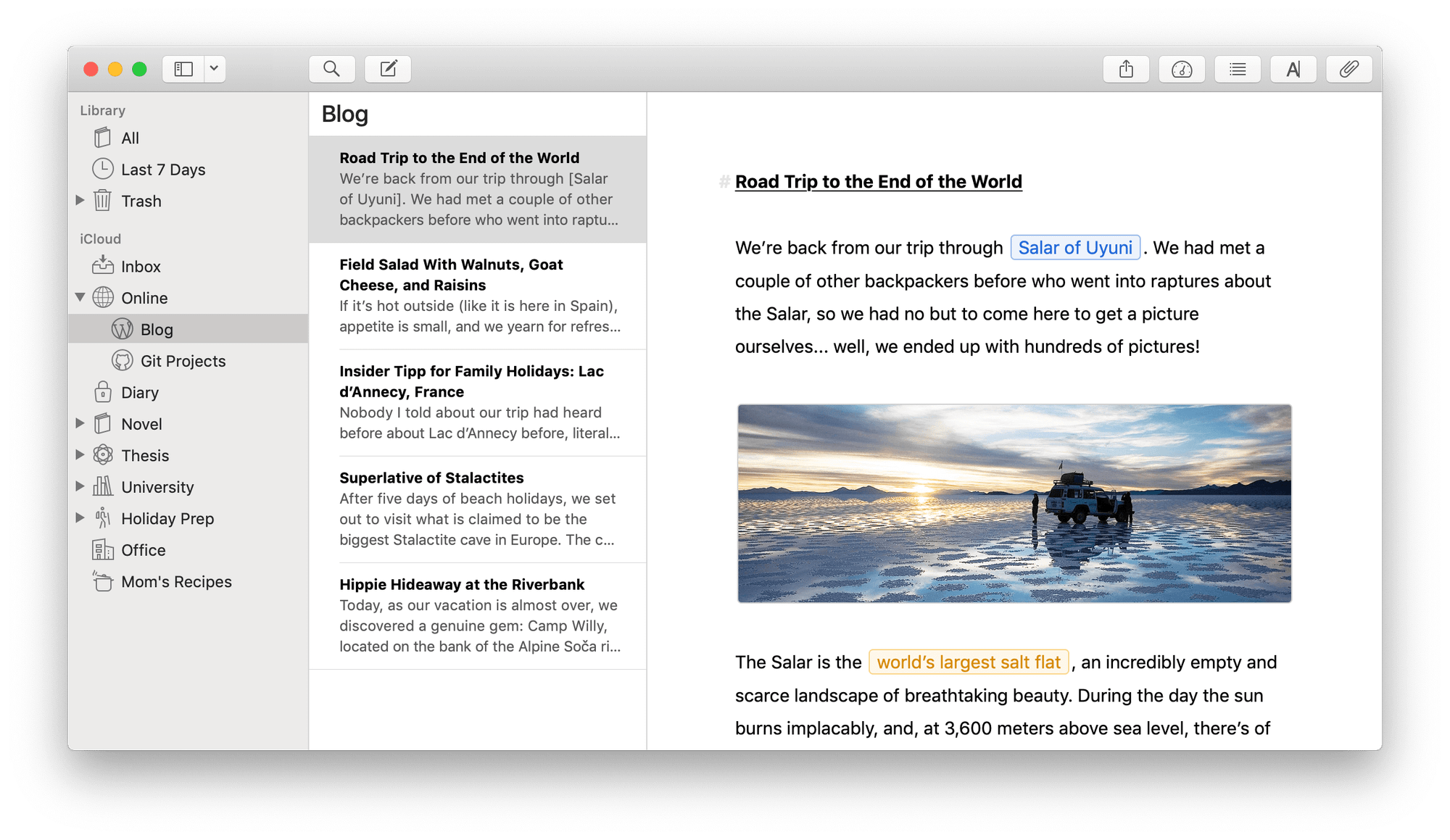The height and width of the screenshot is (840, 1450).
Task: Click the world's largest salt flat annotation
Action: [969, 662]
